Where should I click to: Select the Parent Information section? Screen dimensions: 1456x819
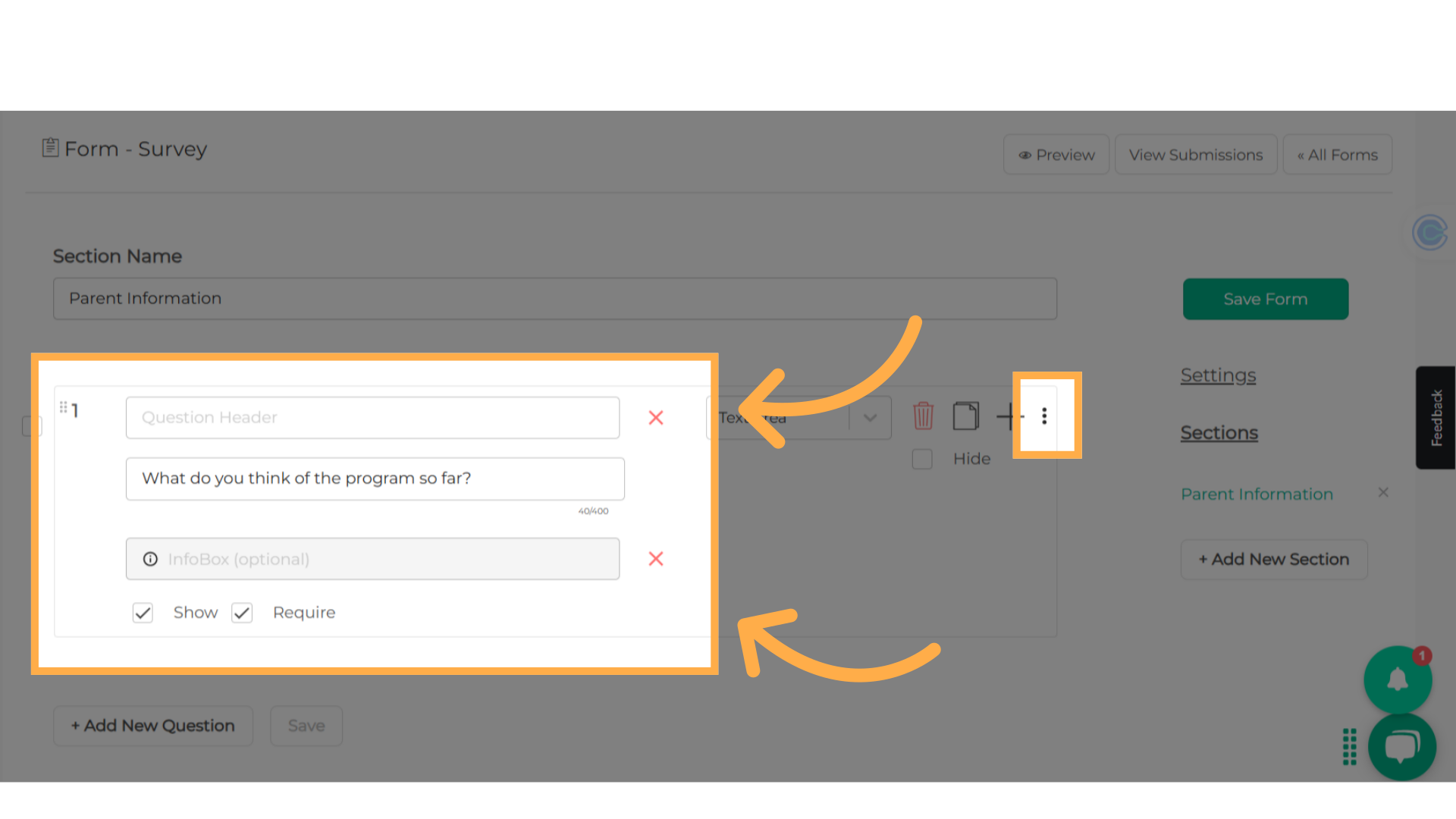[1257, 494]
